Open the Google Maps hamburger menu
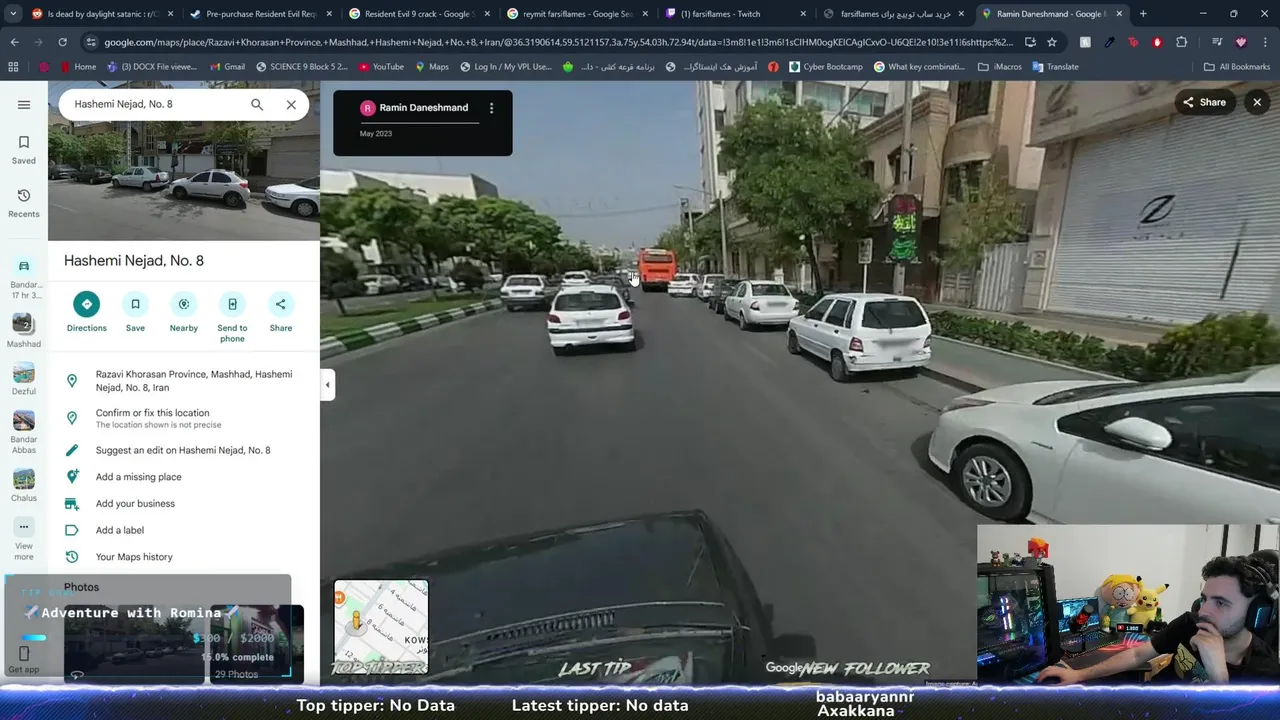Viewport: 1280px width, 720px height. (x=24, y=104)
